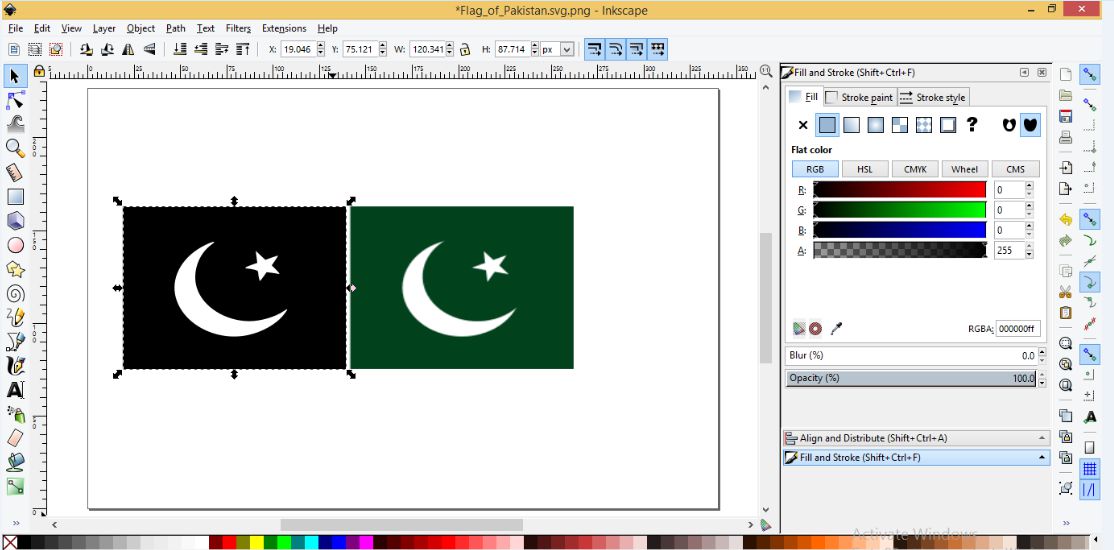
Task: Open the Path menu
Action: pos(175,28)
